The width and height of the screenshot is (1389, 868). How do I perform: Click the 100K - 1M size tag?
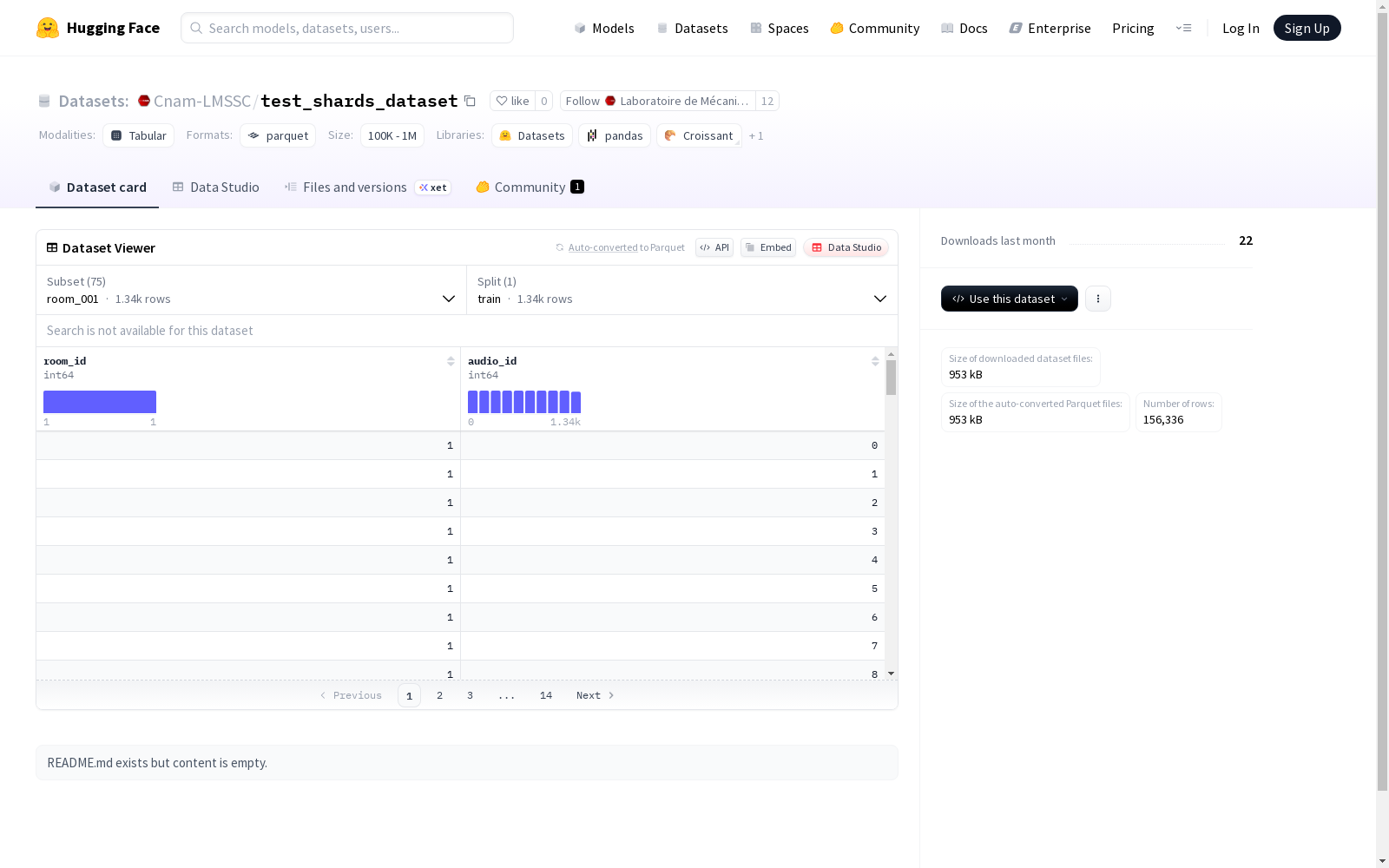coord(392,135)
